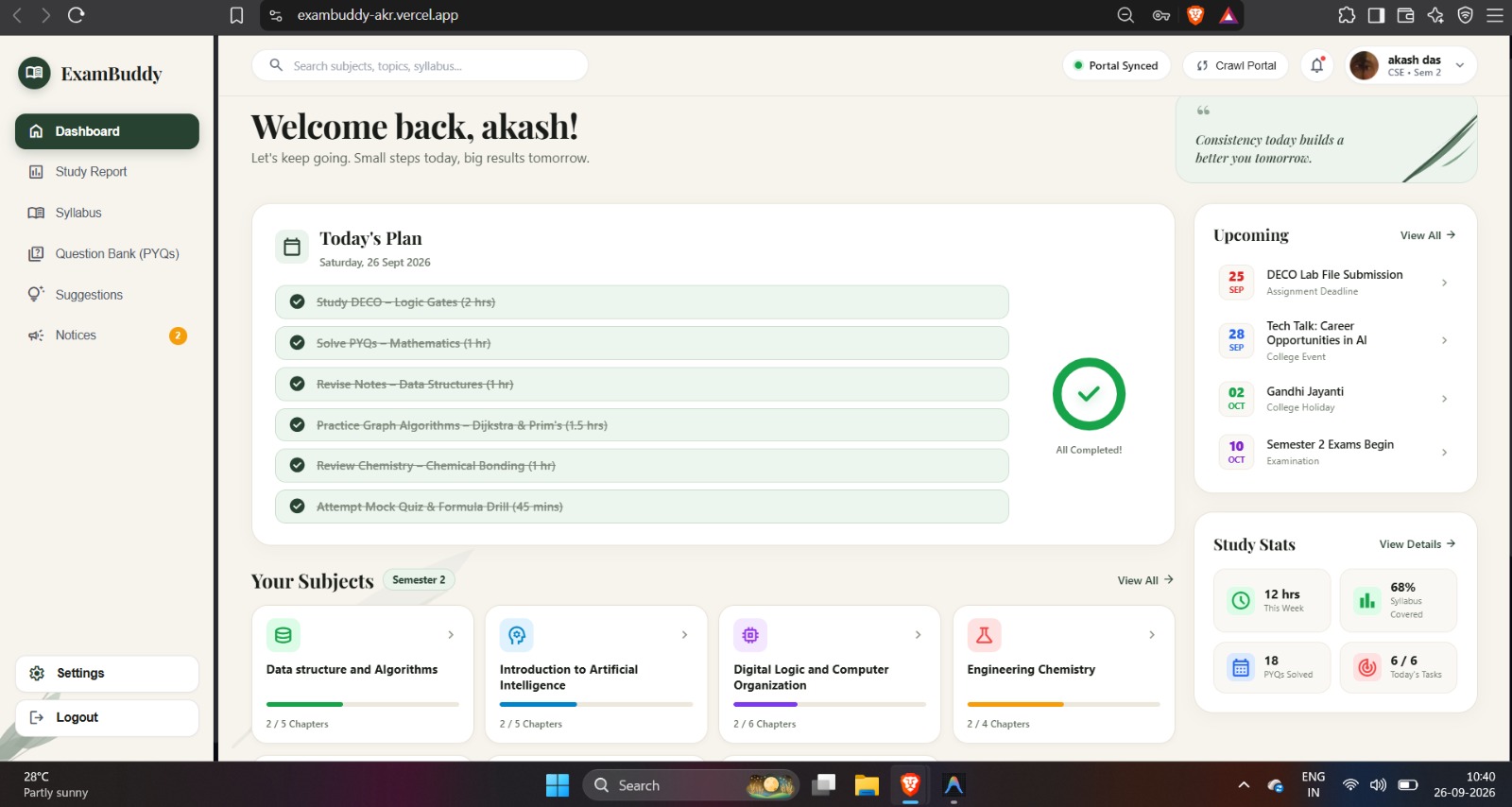The width and height of the screenshot is (1512, 807).
Task: Click the search subjects, topics, syllabus field
Action: (x=420, y=65)
